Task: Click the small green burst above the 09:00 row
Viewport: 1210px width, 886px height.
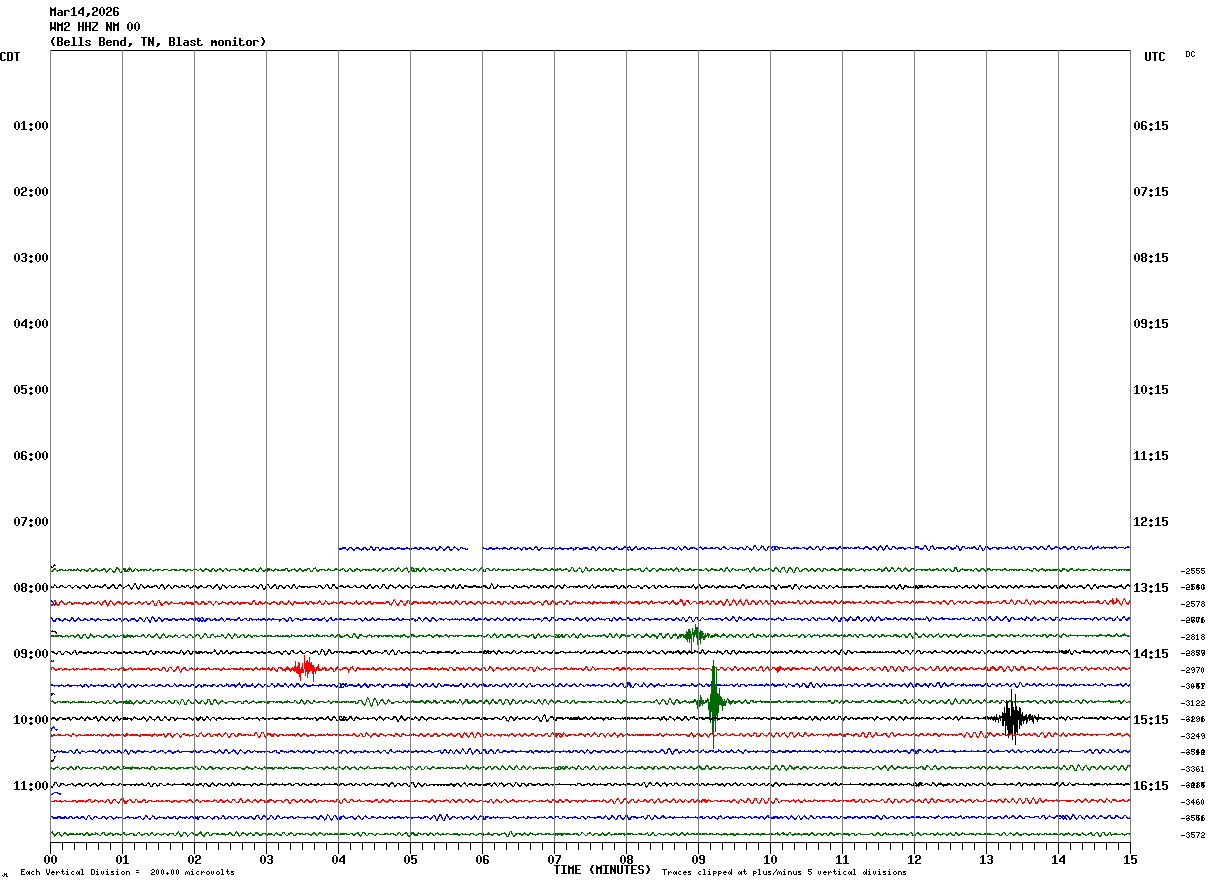Action: tap(693, 635)
